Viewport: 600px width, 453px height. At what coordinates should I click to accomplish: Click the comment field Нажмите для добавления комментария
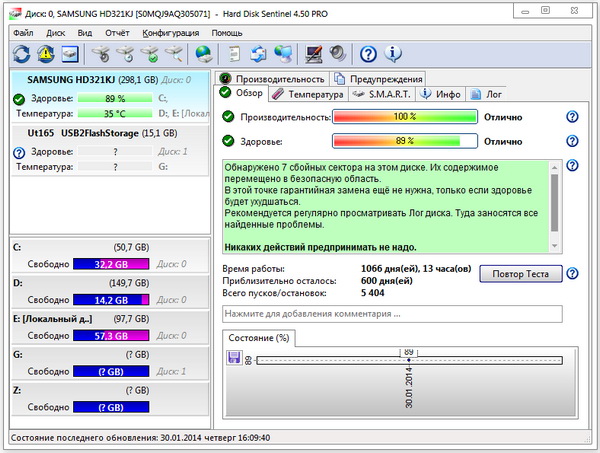click(x=391, y=314)
